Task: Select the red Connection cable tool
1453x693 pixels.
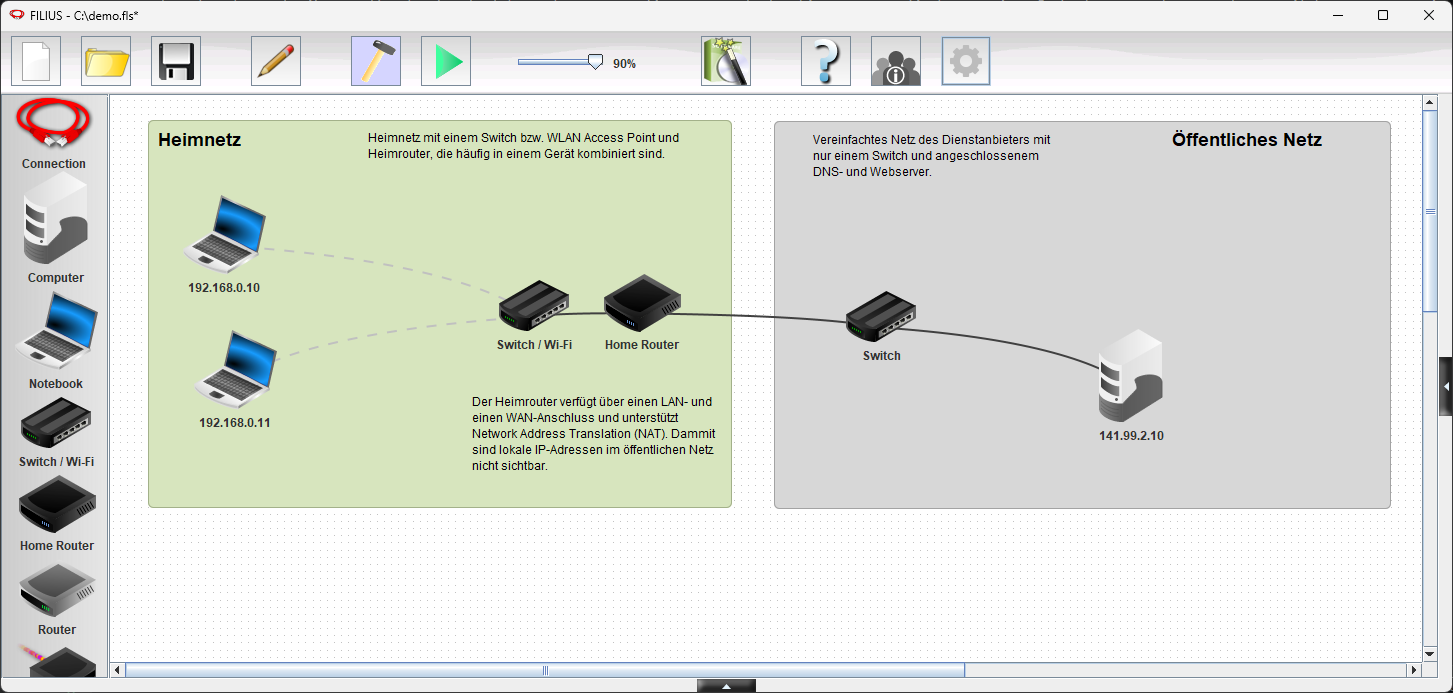Action: 54,124
